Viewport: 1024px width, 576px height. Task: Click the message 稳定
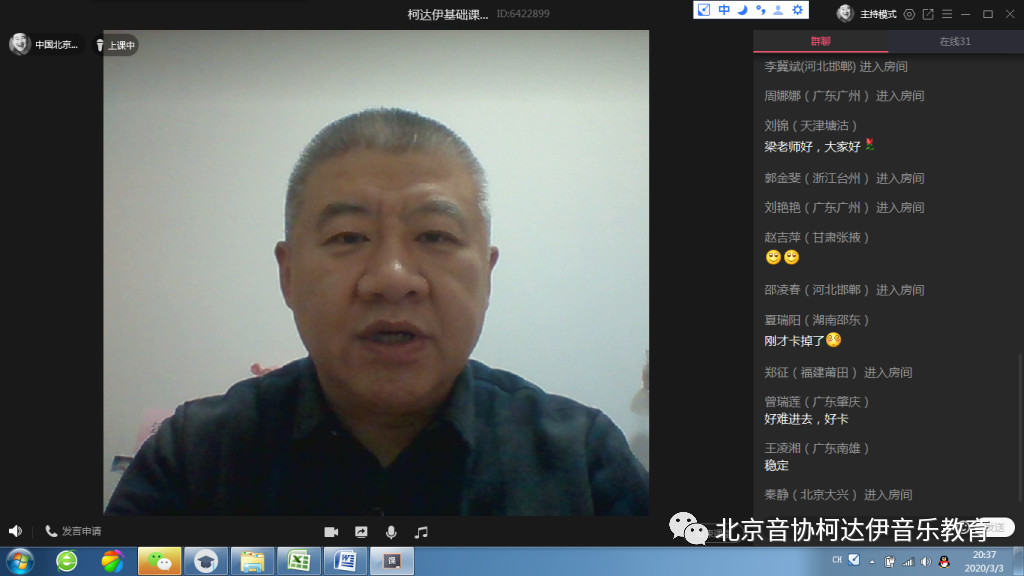776,466
